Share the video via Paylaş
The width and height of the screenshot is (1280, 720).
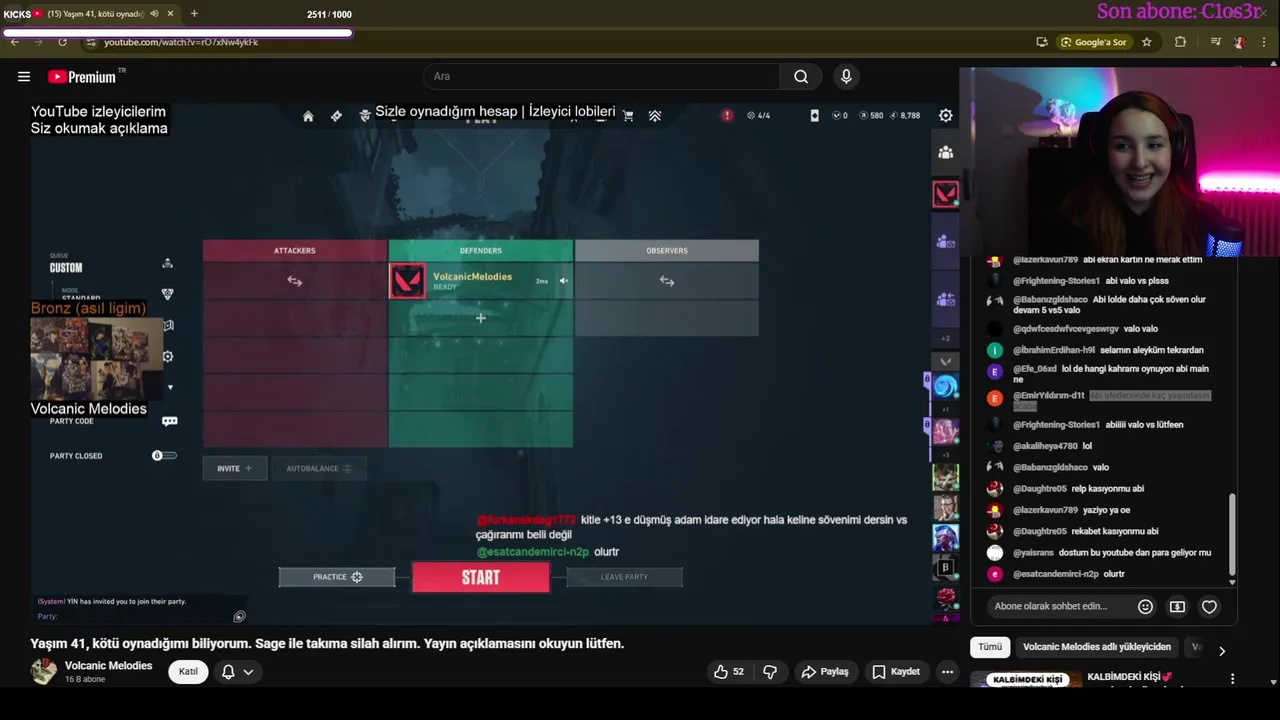pyautogui.click(x=825, y=672)
